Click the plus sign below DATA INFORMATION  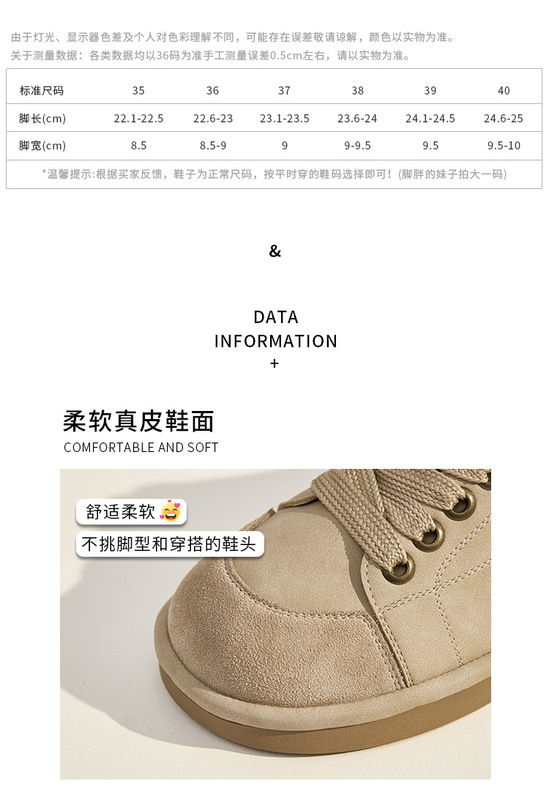[274, 363]
